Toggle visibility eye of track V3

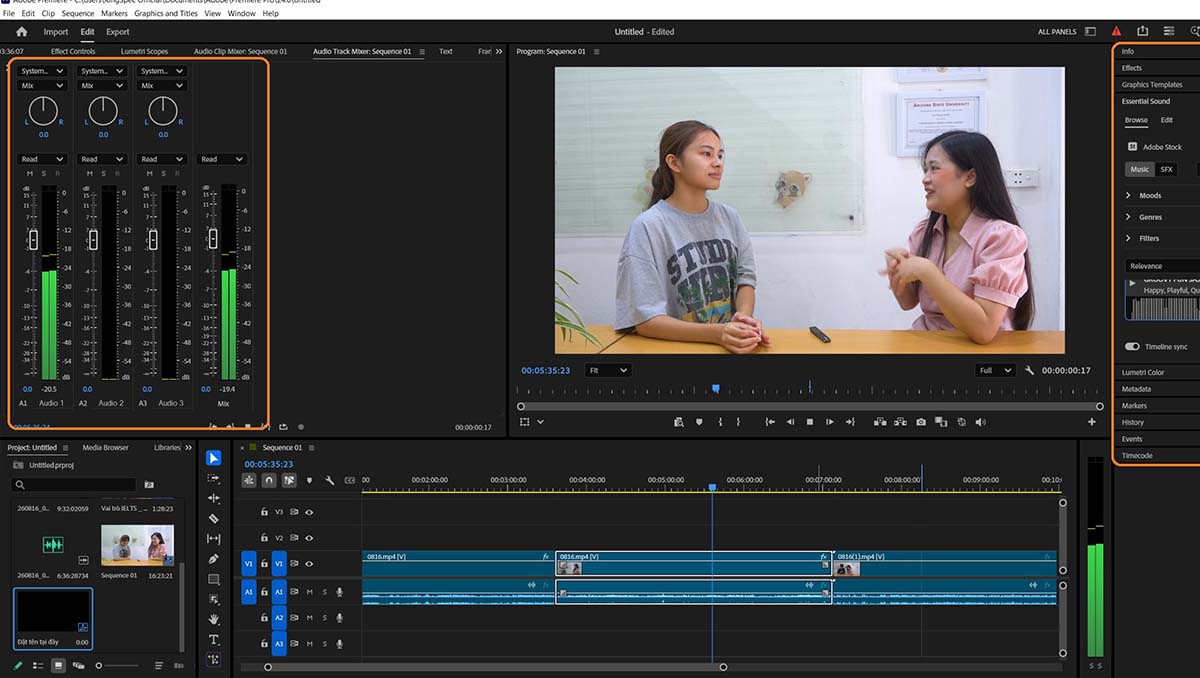click(x=309, y=512)
